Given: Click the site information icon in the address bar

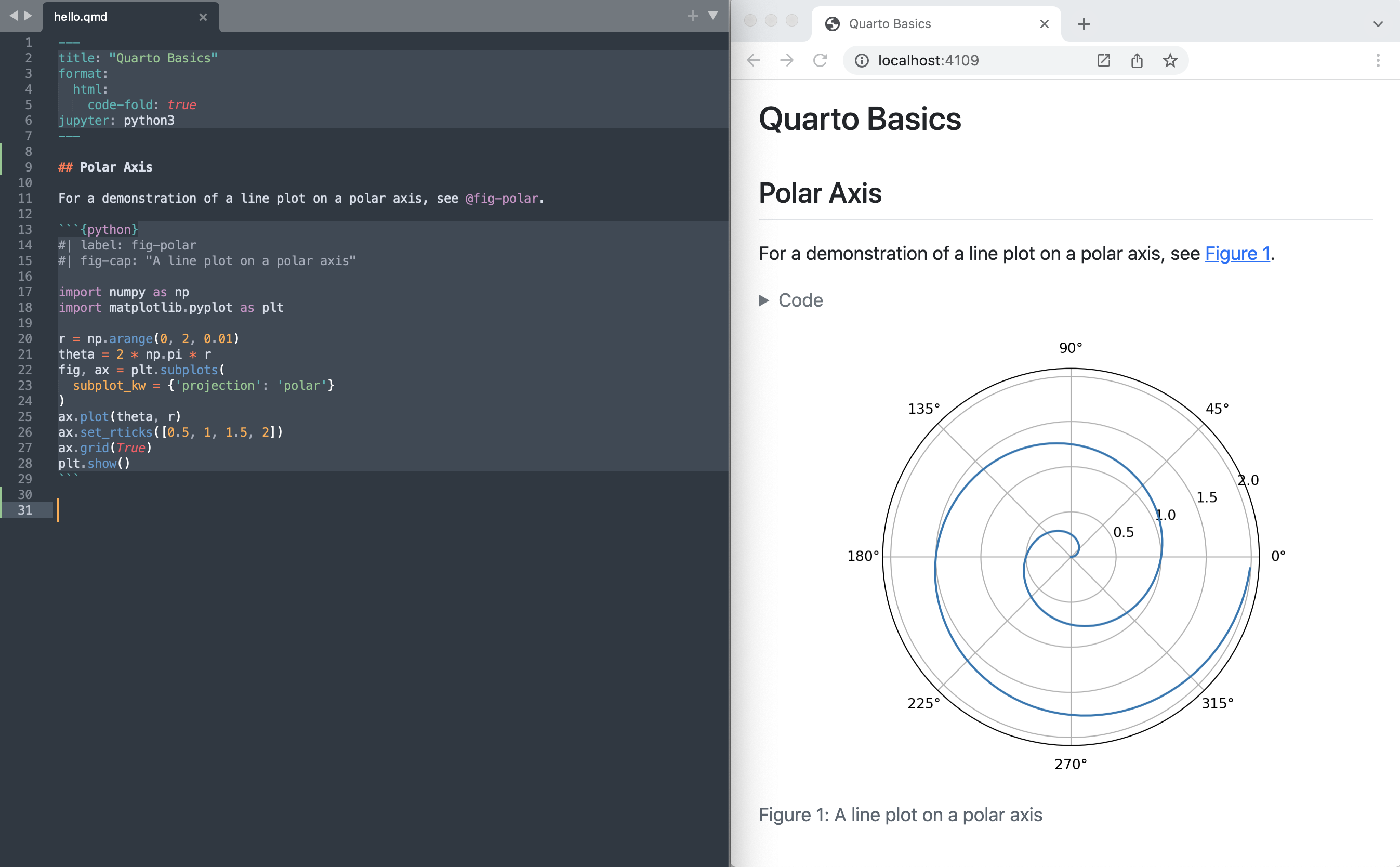Looking at the screenshot, I should [862, 60].
